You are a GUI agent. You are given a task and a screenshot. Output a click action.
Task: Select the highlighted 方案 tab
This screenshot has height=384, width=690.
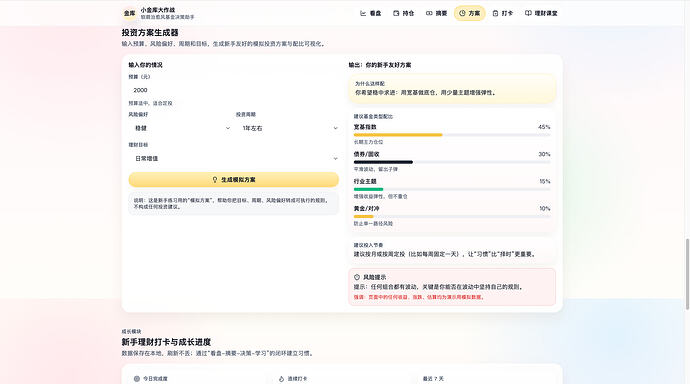pyautogui.click(x=470, y=13)
